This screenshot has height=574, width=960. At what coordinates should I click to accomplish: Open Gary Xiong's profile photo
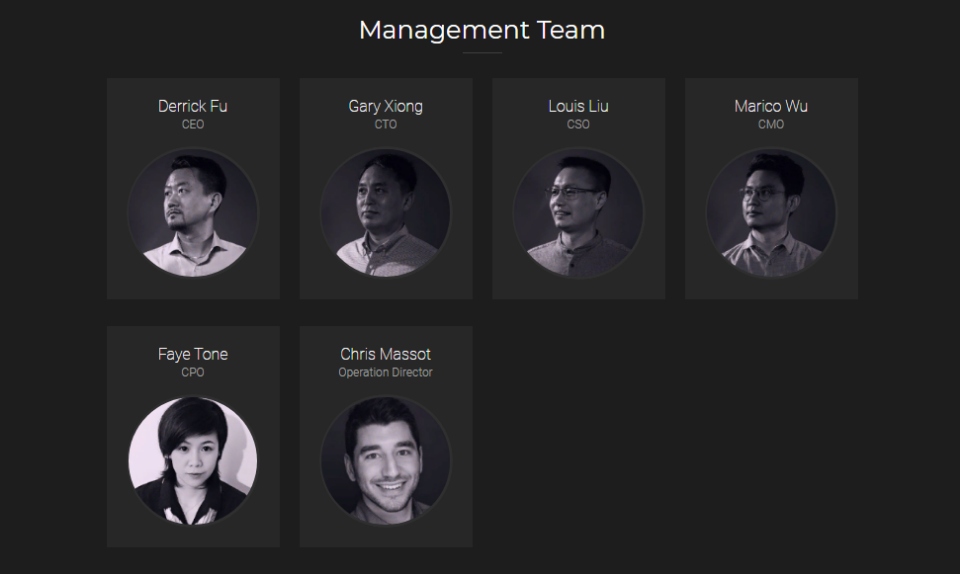[x=386, y=213]
